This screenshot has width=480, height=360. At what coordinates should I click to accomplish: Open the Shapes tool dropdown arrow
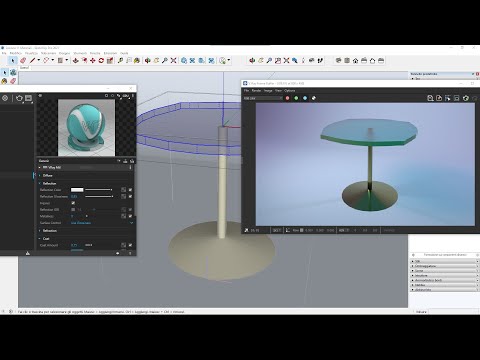tap(67, 60)
